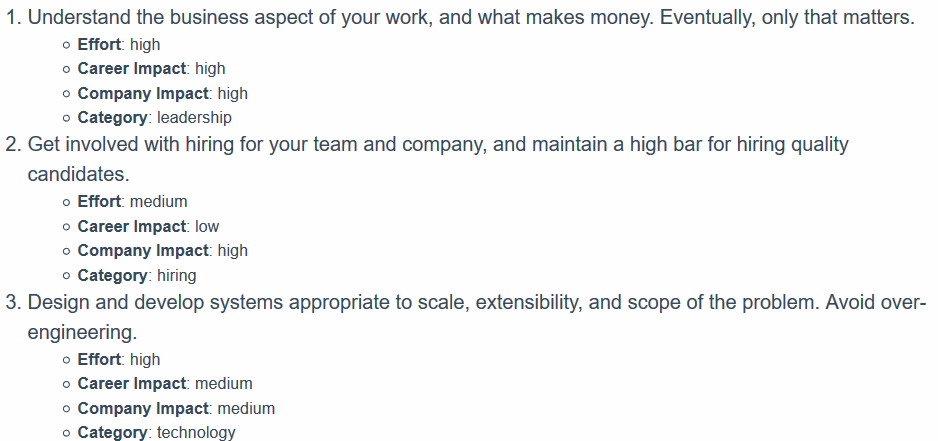Screen dimensions: 938x441
Task: Click 'Company Impact: high' under hiring item
Action: tap(163, 251)
